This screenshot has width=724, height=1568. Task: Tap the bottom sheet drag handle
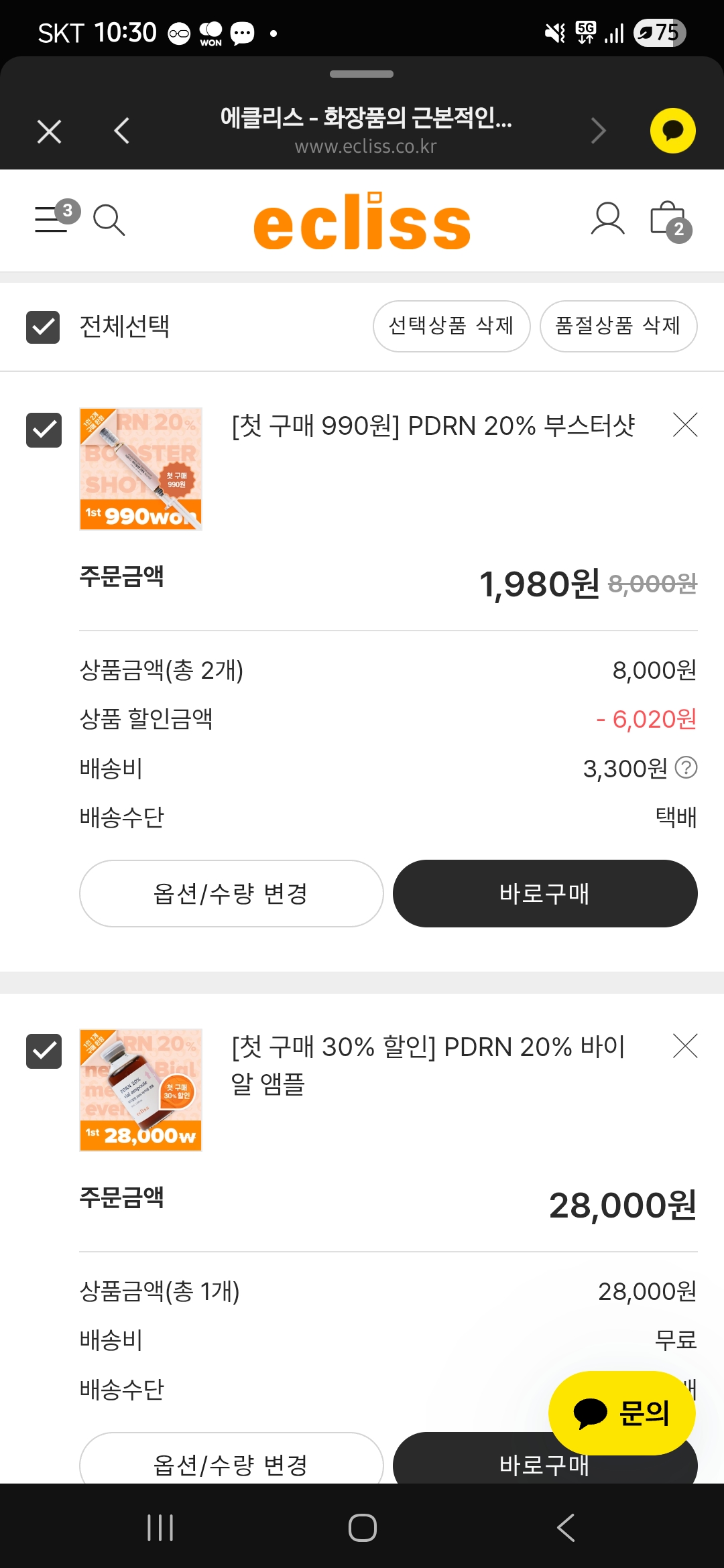tap(361, 74)
